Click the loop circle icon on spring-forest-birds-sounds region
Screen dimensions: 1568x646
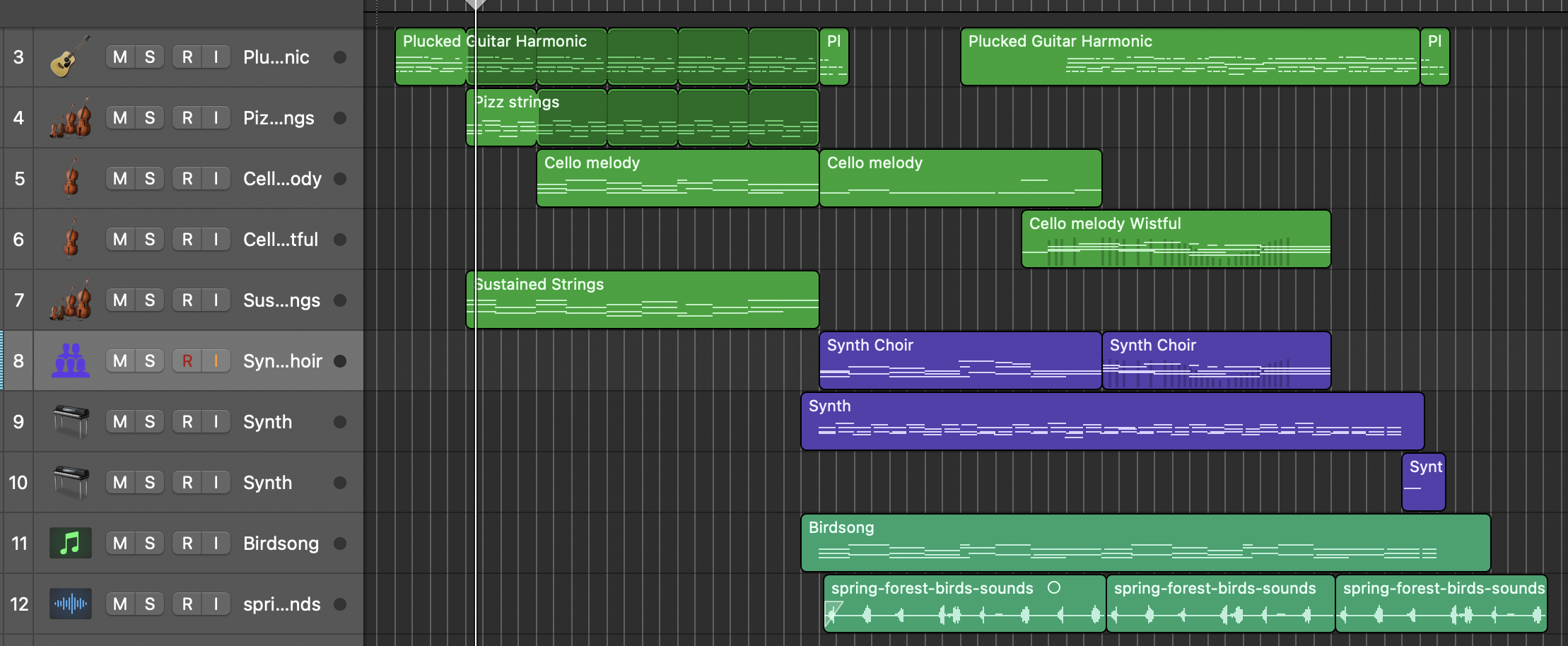tap(1053, 587)
